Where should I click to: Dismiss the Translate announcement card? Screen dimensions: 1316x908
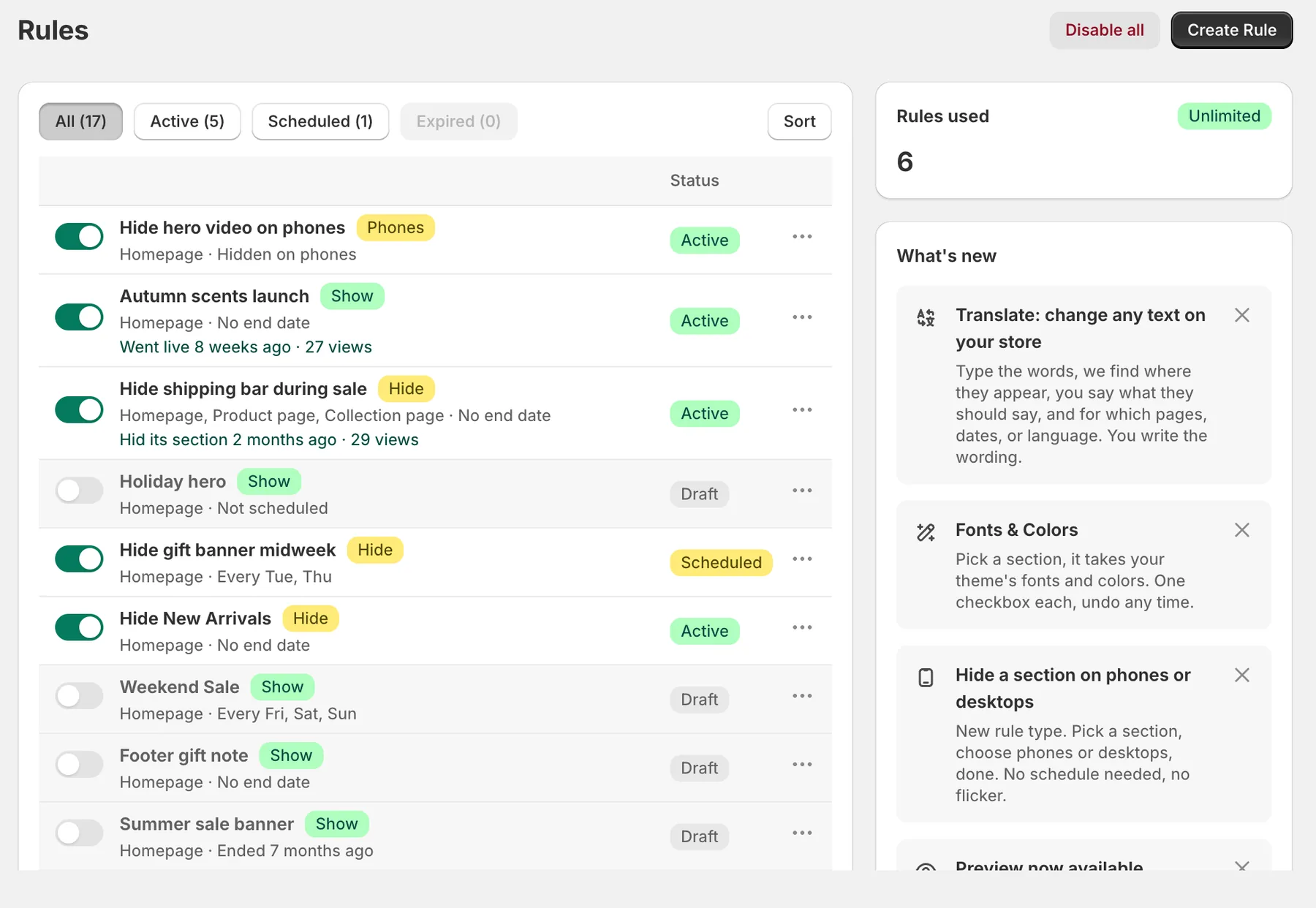coord(1241,315)
